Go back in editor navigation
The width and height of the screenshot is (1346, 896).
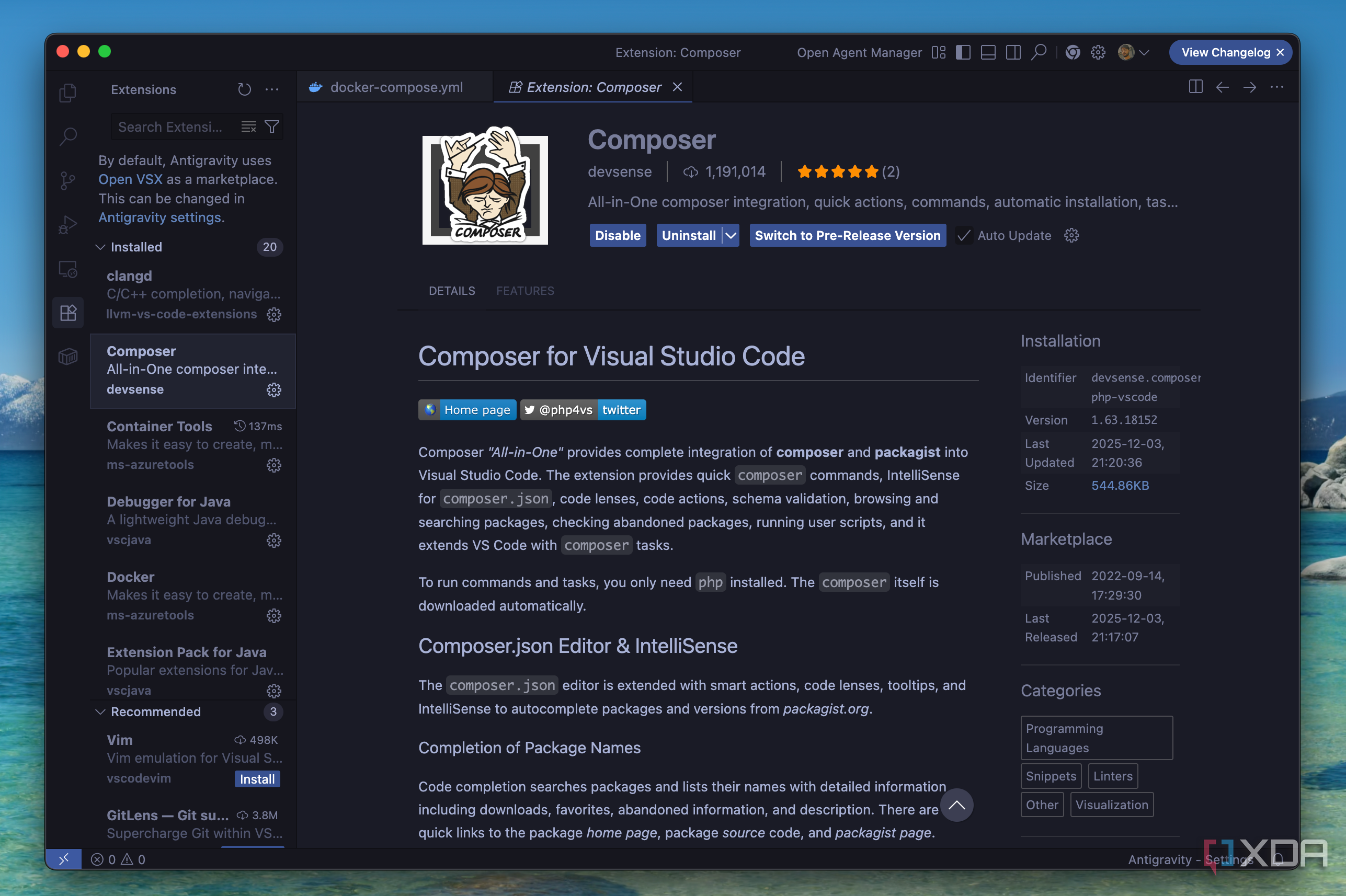1223,87
